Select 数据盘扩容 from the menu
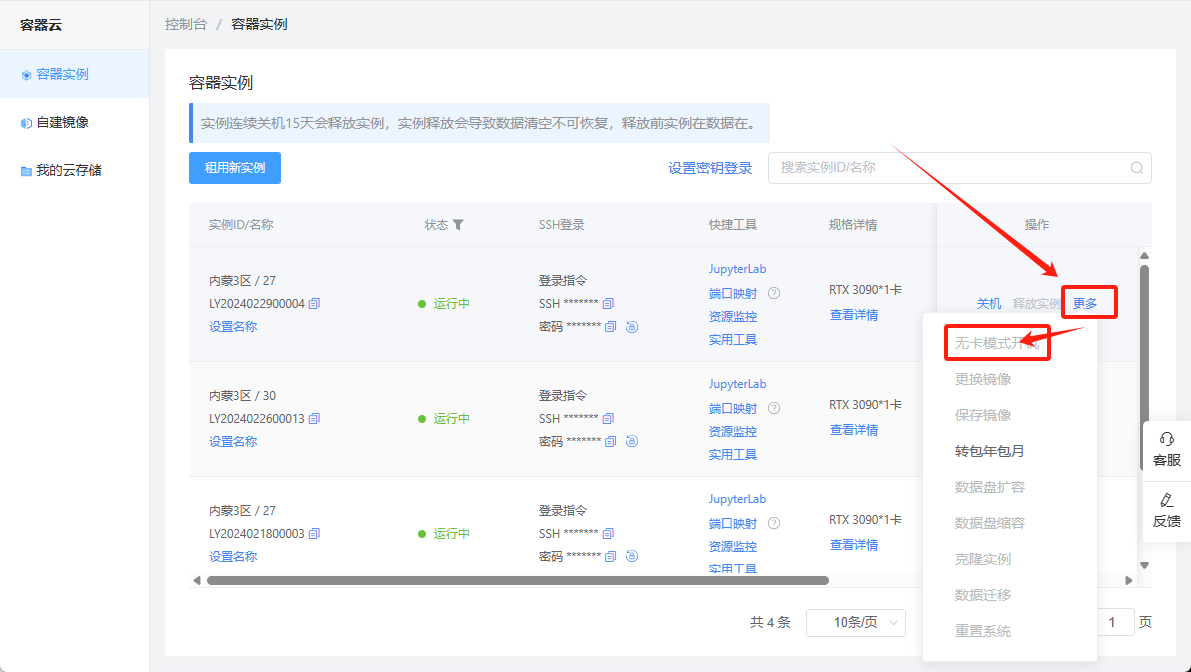Image resolution: width=1191 pixels, height=672 pixels. click(x=990, y=487)
